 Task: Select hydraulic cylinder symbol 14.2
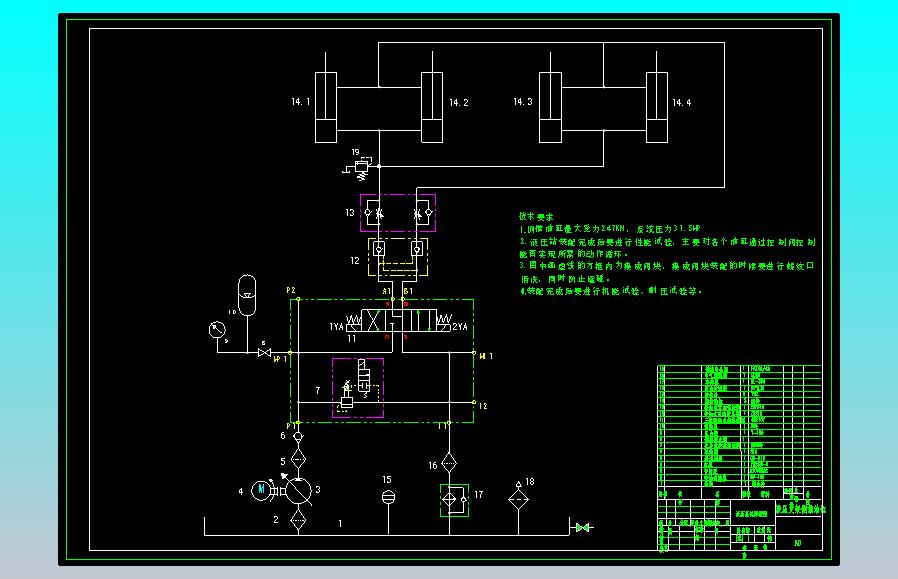432,107
